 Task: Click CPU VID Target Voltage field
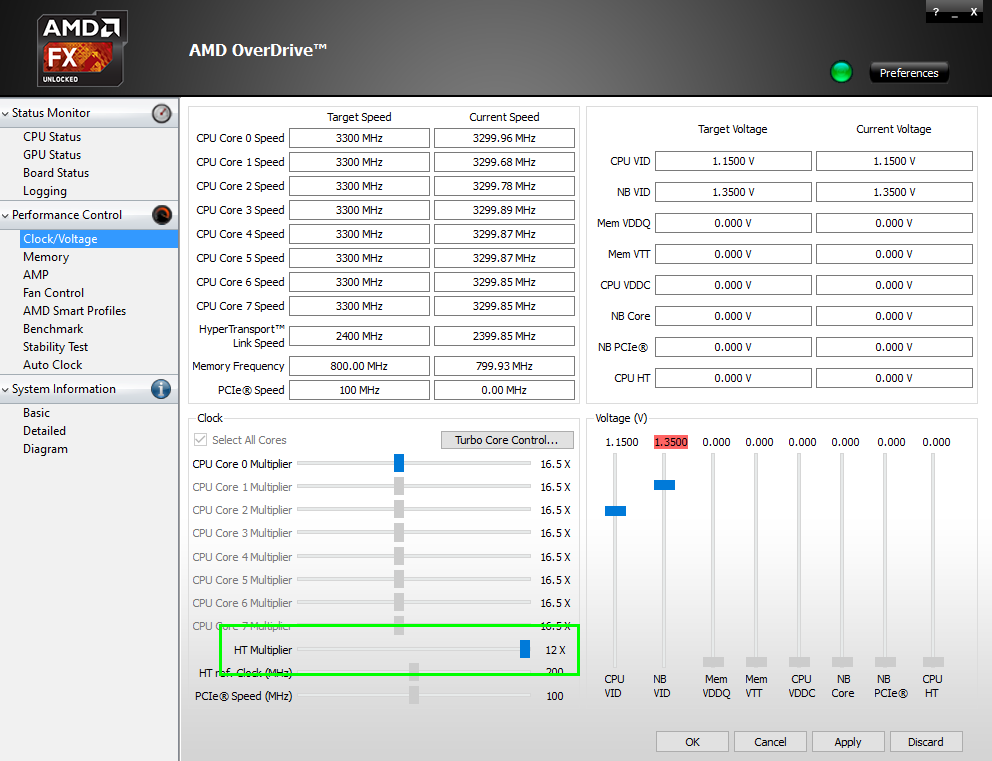click(733, 161)
